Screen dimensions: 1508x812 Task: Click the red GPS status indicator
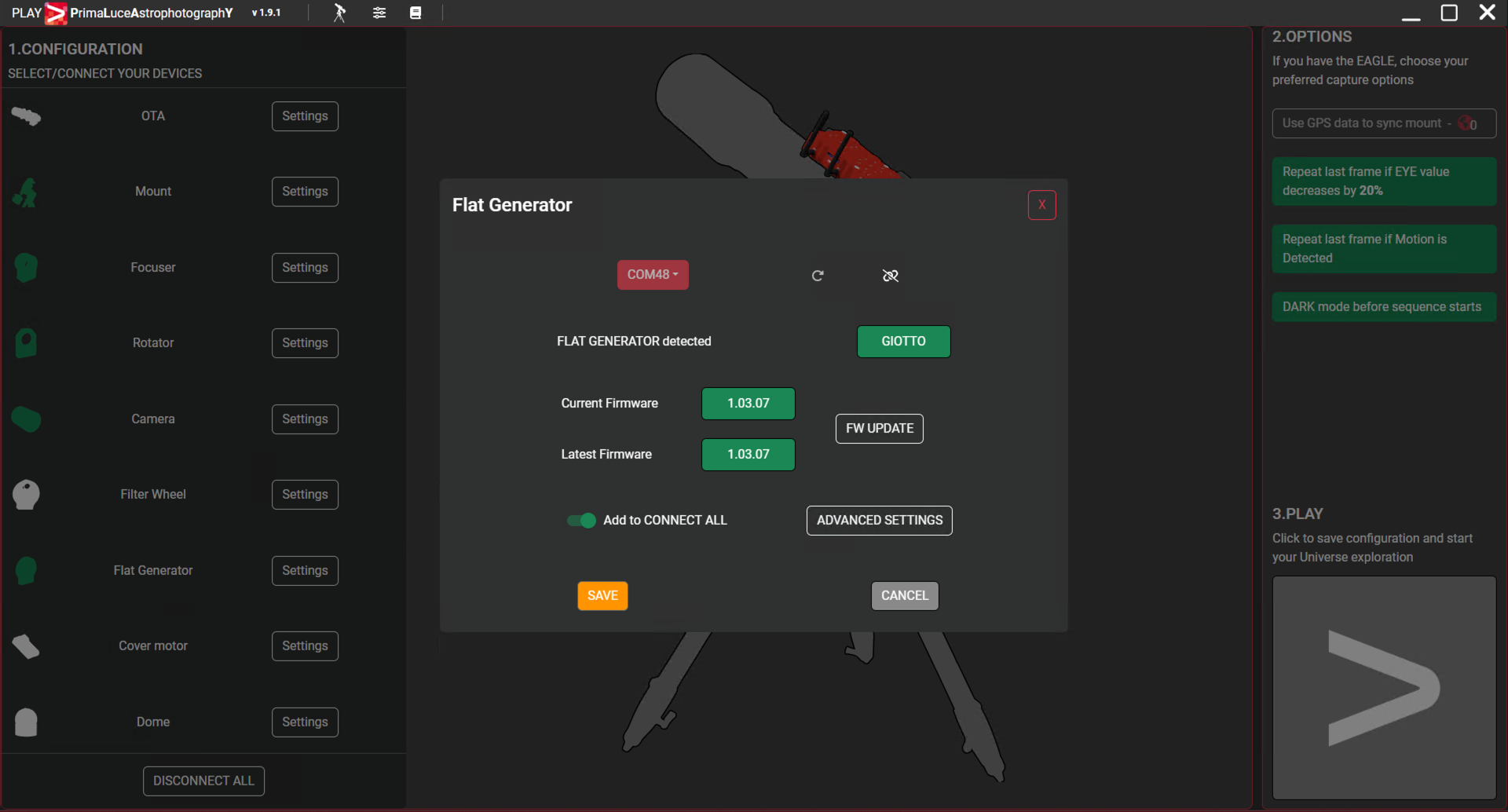[x=1465, y=123]
